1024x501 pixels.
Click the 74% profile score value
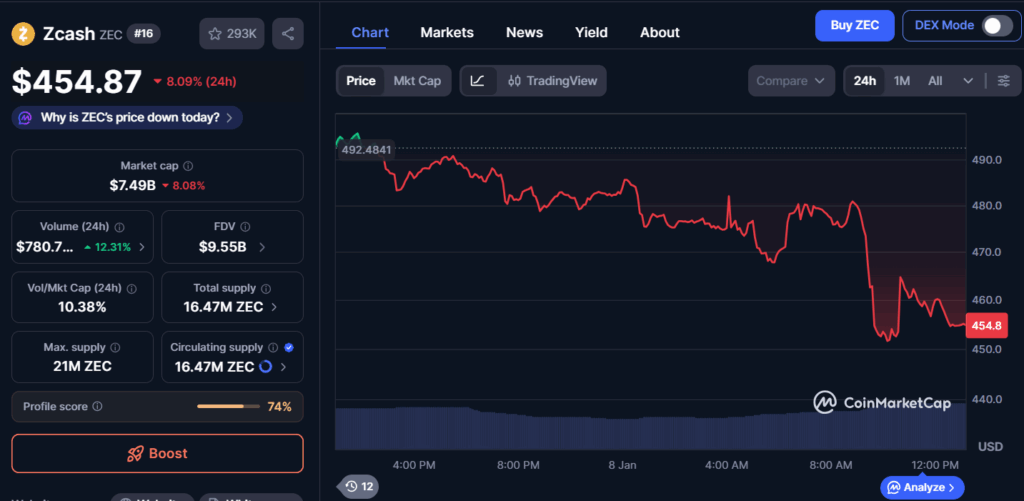280,407
